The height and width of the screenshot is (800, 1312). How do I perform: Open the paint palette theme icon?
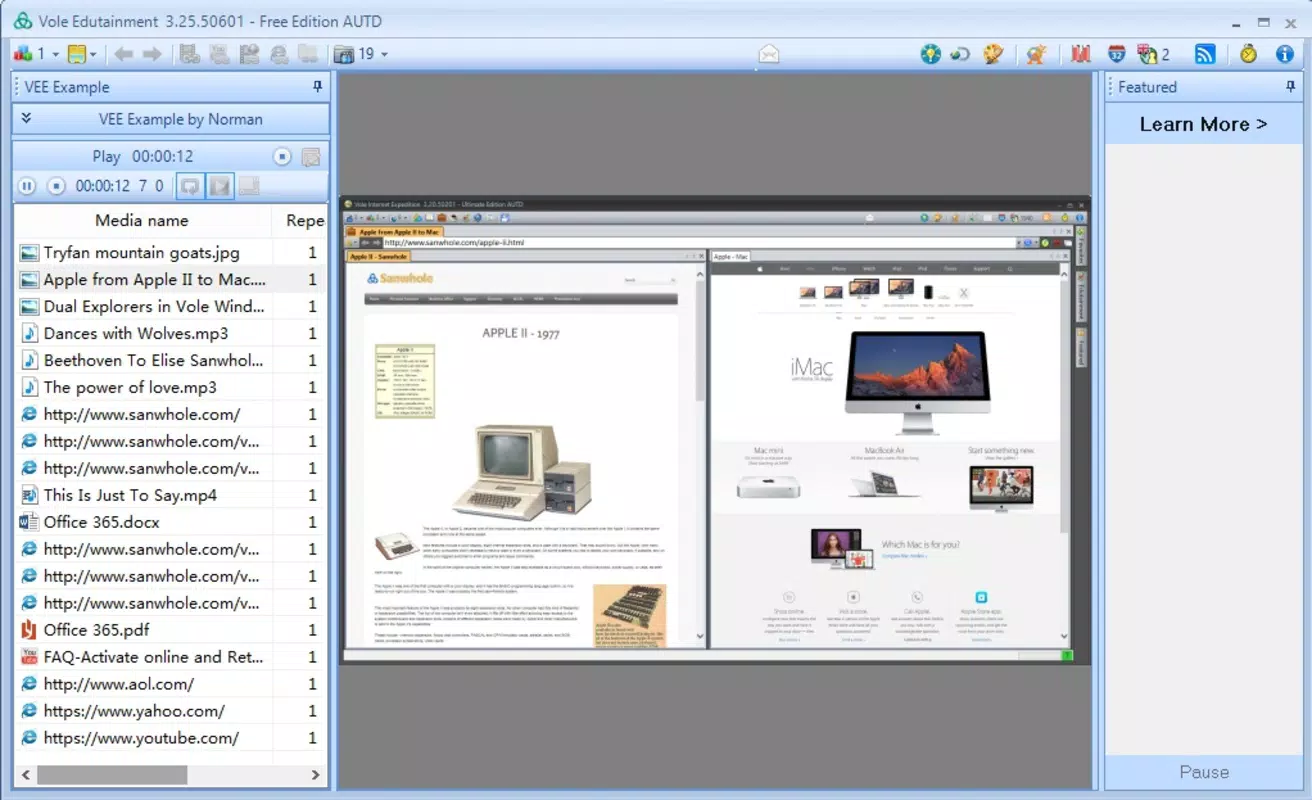pyautogui.click(x=993, y=54)
